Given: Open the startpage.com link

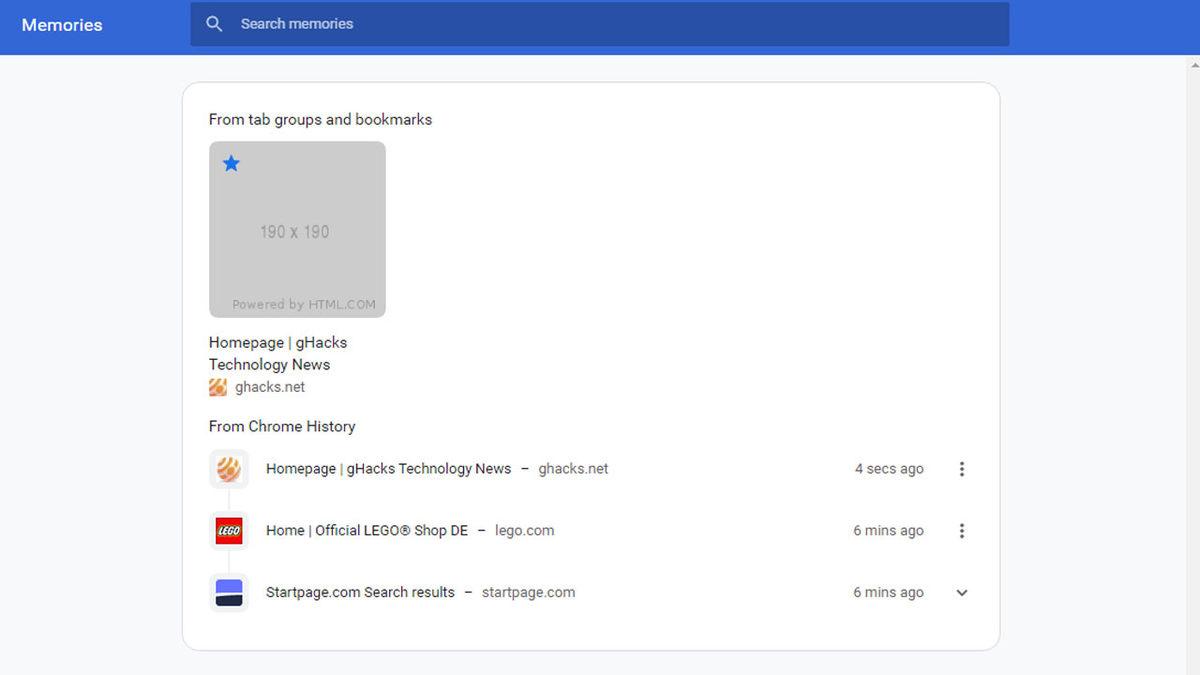Looking at the screenshot, I should click(x=529, y=592).
